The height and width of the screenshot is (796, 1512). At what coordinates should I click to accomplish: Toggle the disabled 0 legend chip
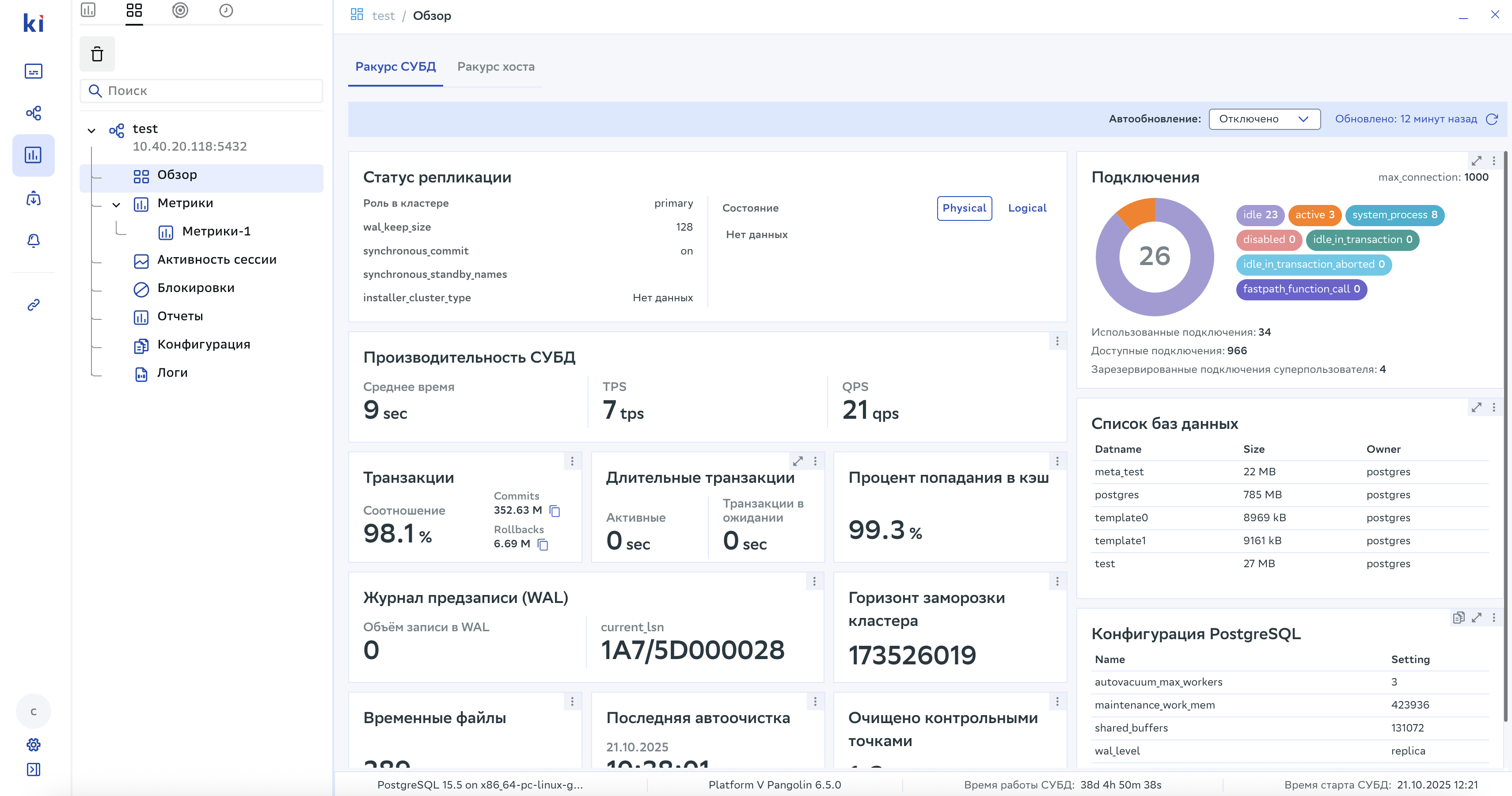tap(1269, 240)
